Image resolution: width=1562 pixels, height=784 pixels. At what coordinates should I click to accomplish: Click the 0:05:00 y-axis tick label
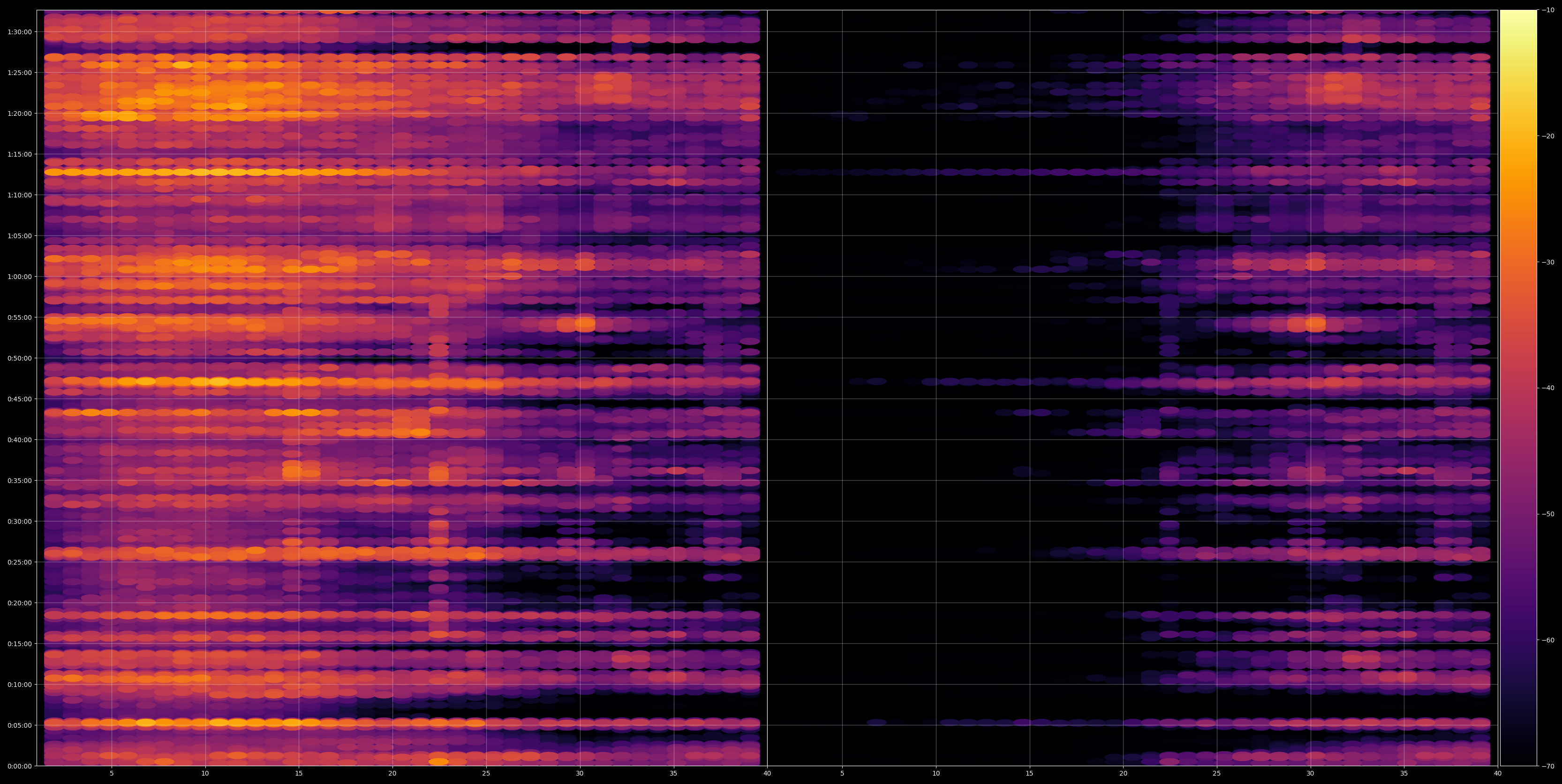point(19,725)
